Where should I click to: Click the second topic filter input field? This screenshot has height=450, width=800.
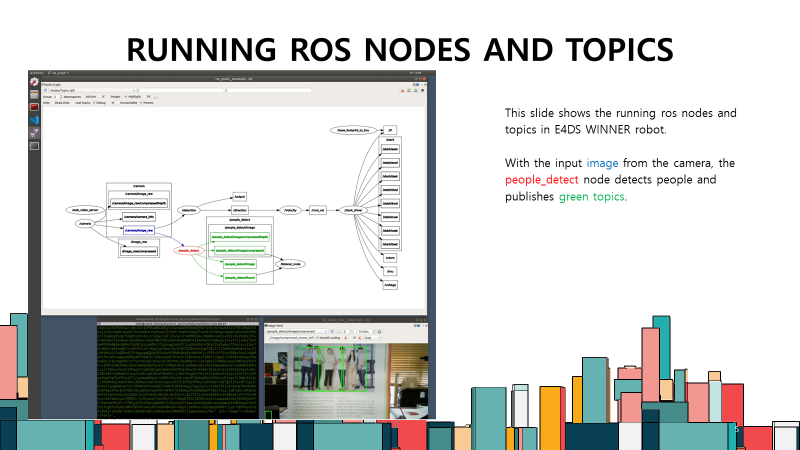268,90
